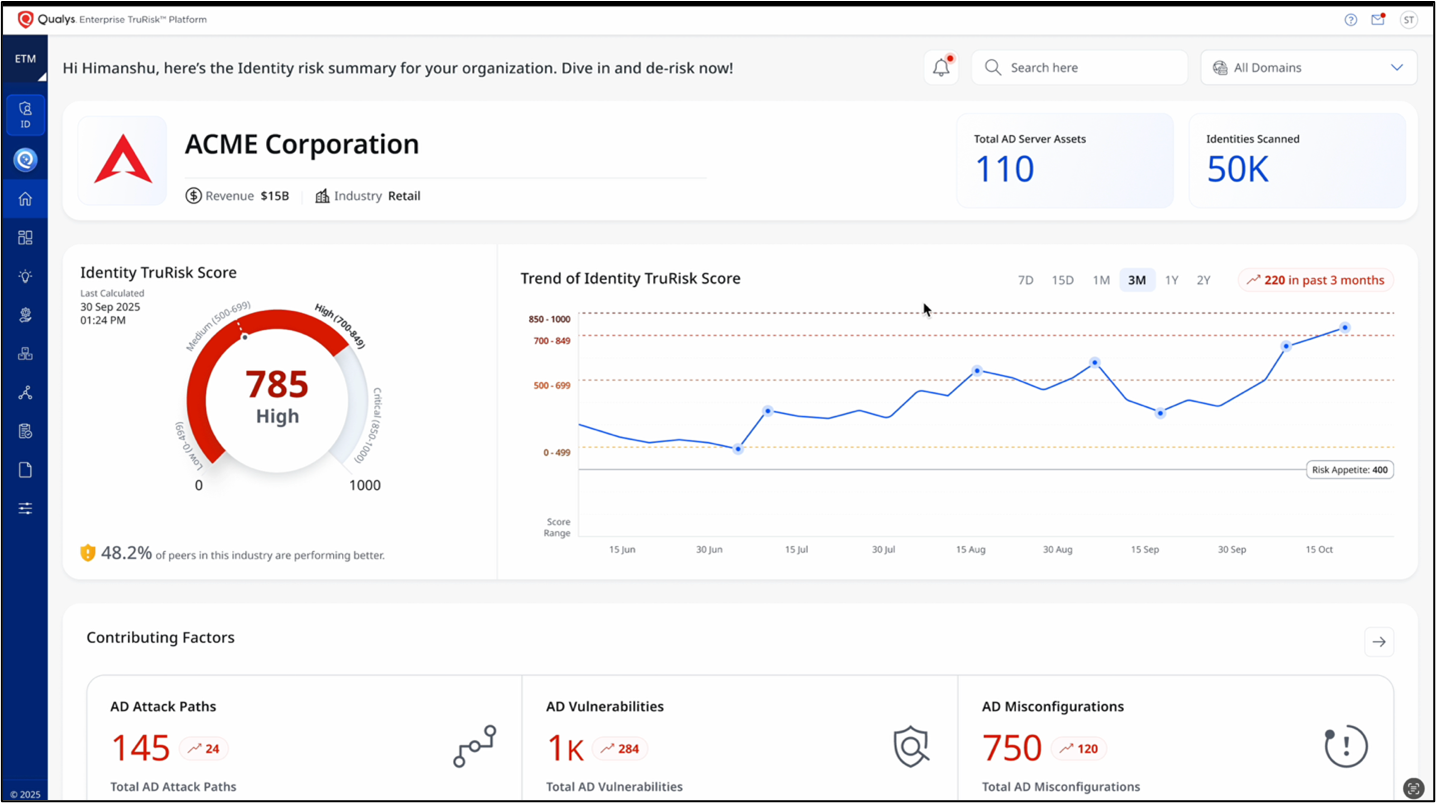Select the ID module icon in sidebar
The width and height of the screenshot is (1436, 803).
click(x=25, y=115)
